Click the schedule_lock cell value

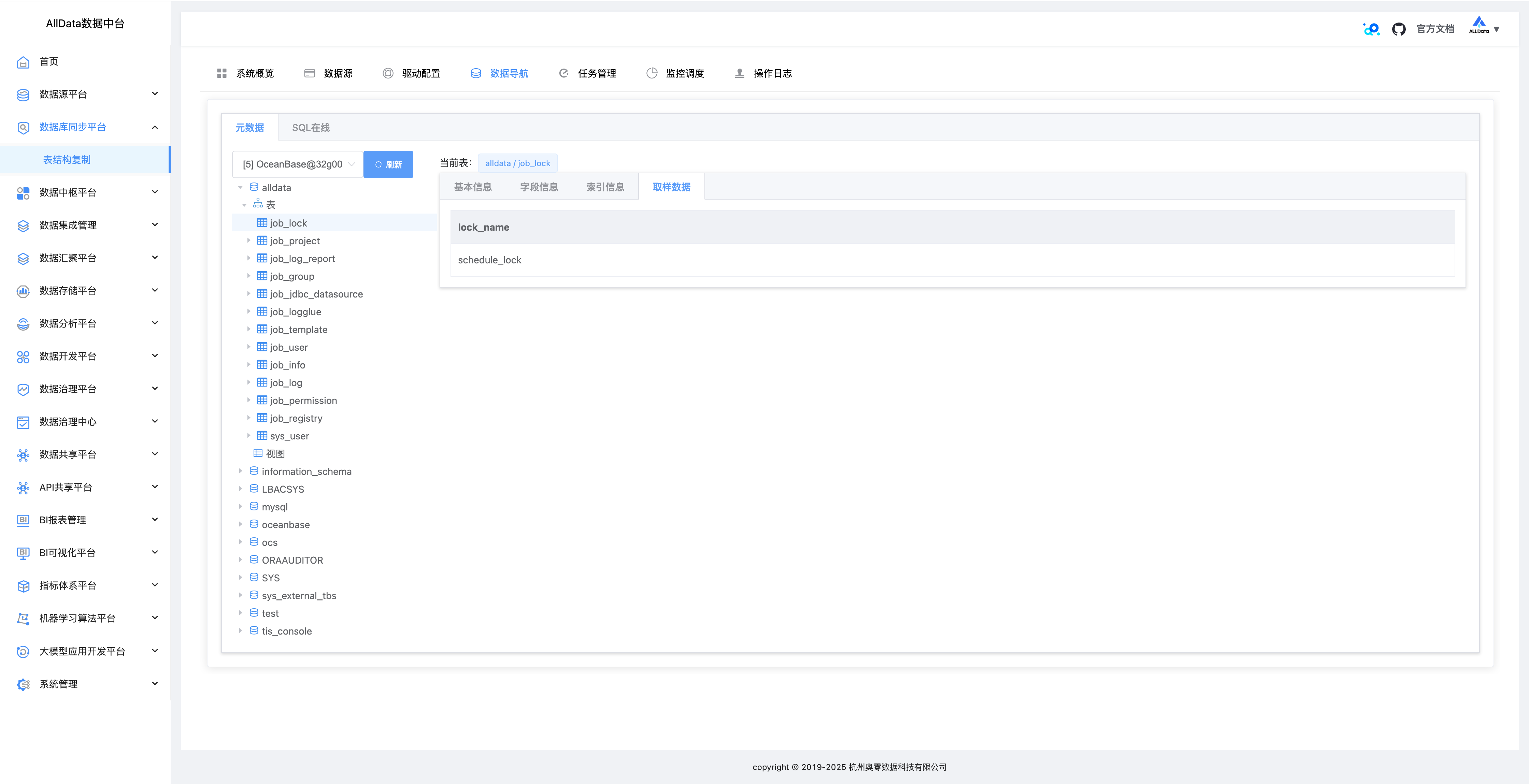pos(489,260)
